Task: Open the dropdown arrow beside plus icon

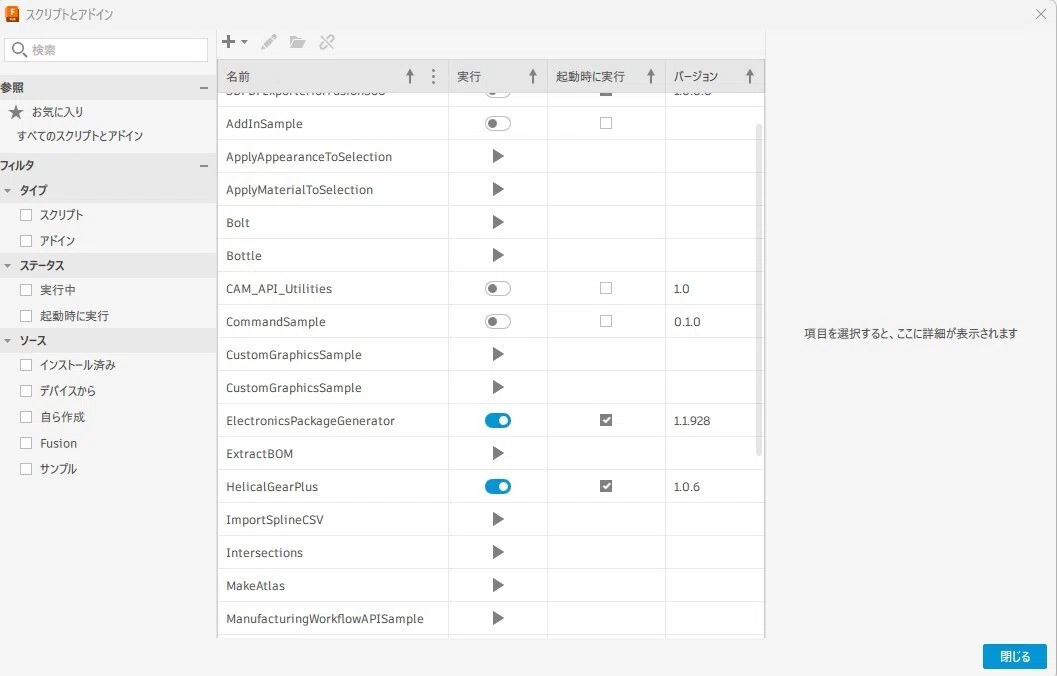Action: [244, 42]
